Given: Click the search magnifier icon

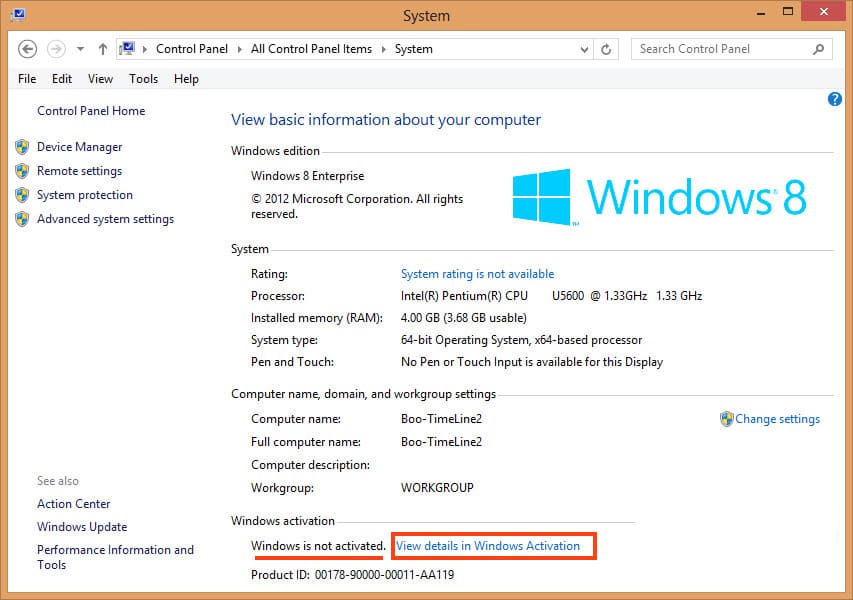Looking at the screenshot, I should (818, 49).
